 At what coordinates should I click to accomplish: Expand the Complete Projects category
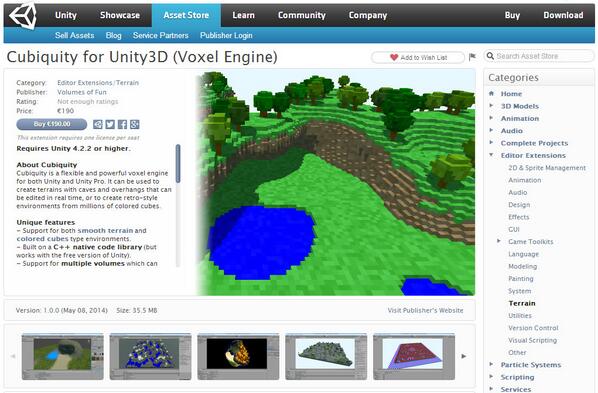pos(491,143)
